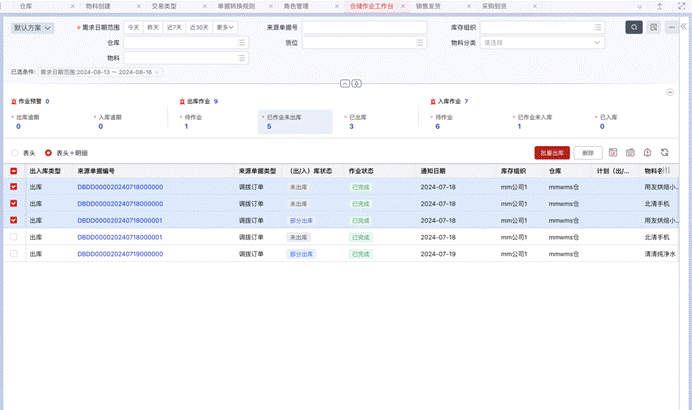Viewport: 692px width, 410px height.
Task: Expand the 更多 date range dropdown
Action: (227, 28)
